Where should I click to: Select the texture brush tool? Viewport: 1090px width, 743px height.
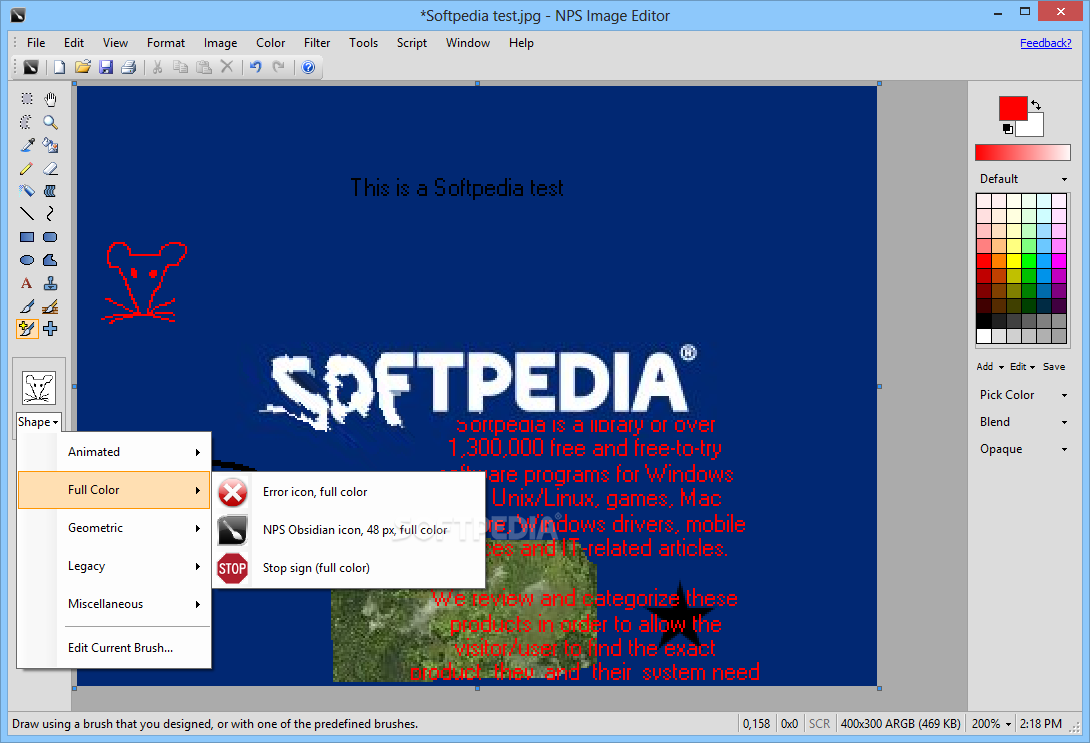click(50, 306)
